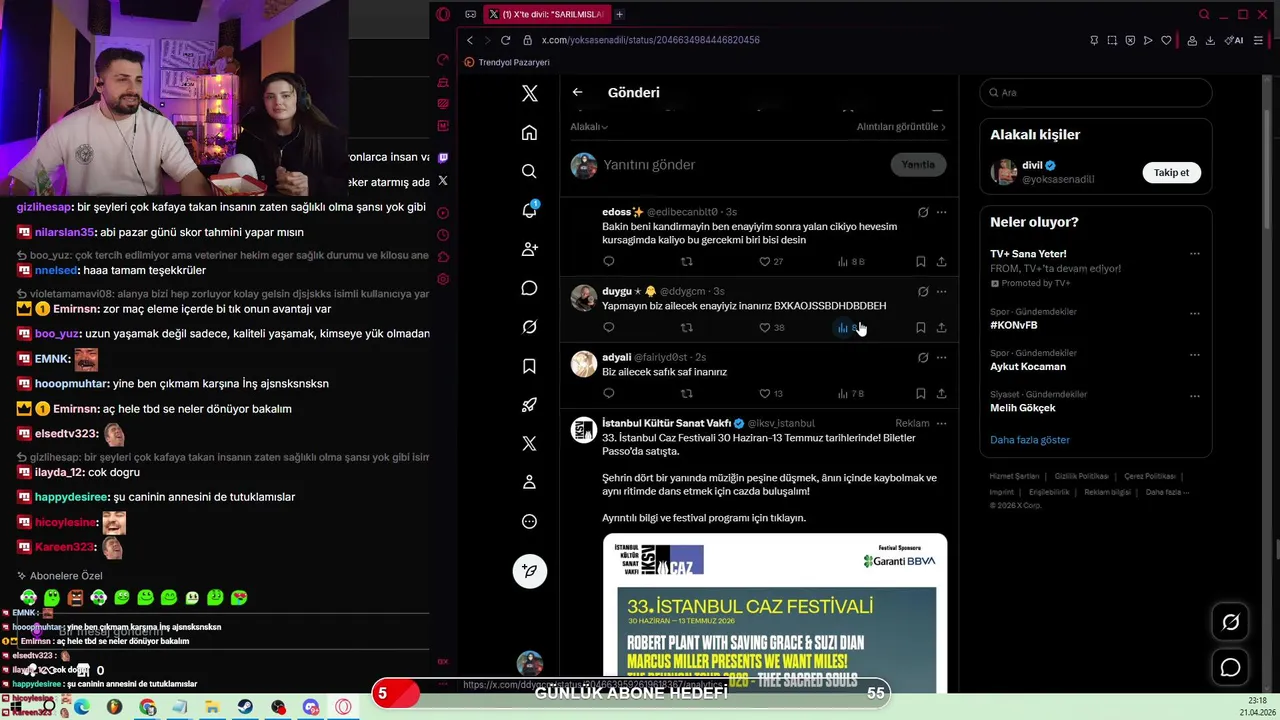Open the Istanbul Caz Festivali ad image
The image size is (1280, 720).
pos(775,612)
